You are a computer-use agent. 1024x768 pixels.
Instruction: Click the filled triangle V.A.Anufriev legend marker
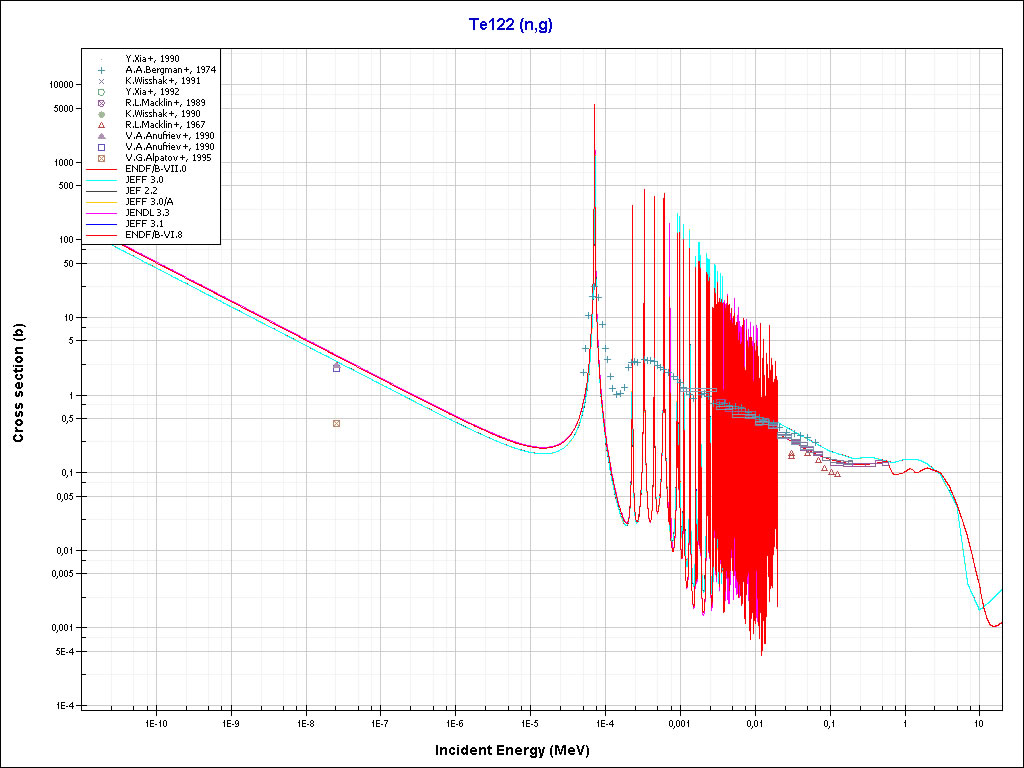coord(101,136)
